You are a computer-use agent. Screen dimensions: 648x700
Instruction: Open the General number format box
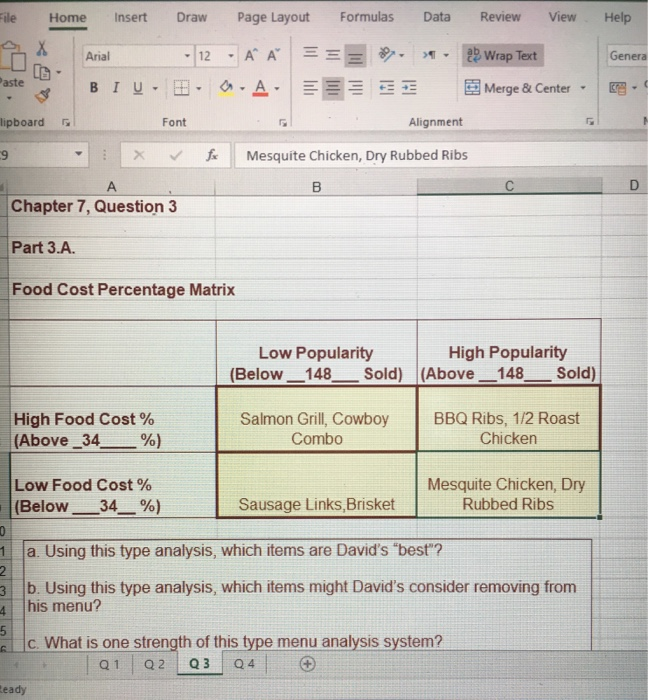pyautogui.click(x=627, y=56)
